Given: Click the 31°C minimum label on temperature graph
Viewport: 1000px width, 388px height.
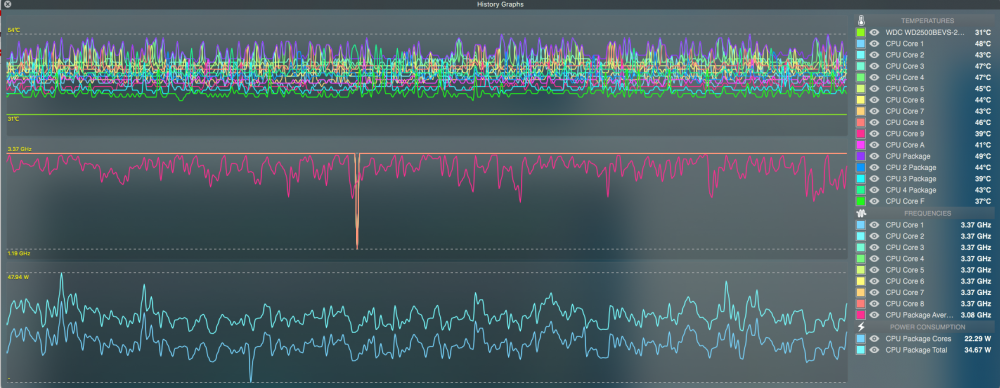Looking at the screenshot, I should 14,119.
